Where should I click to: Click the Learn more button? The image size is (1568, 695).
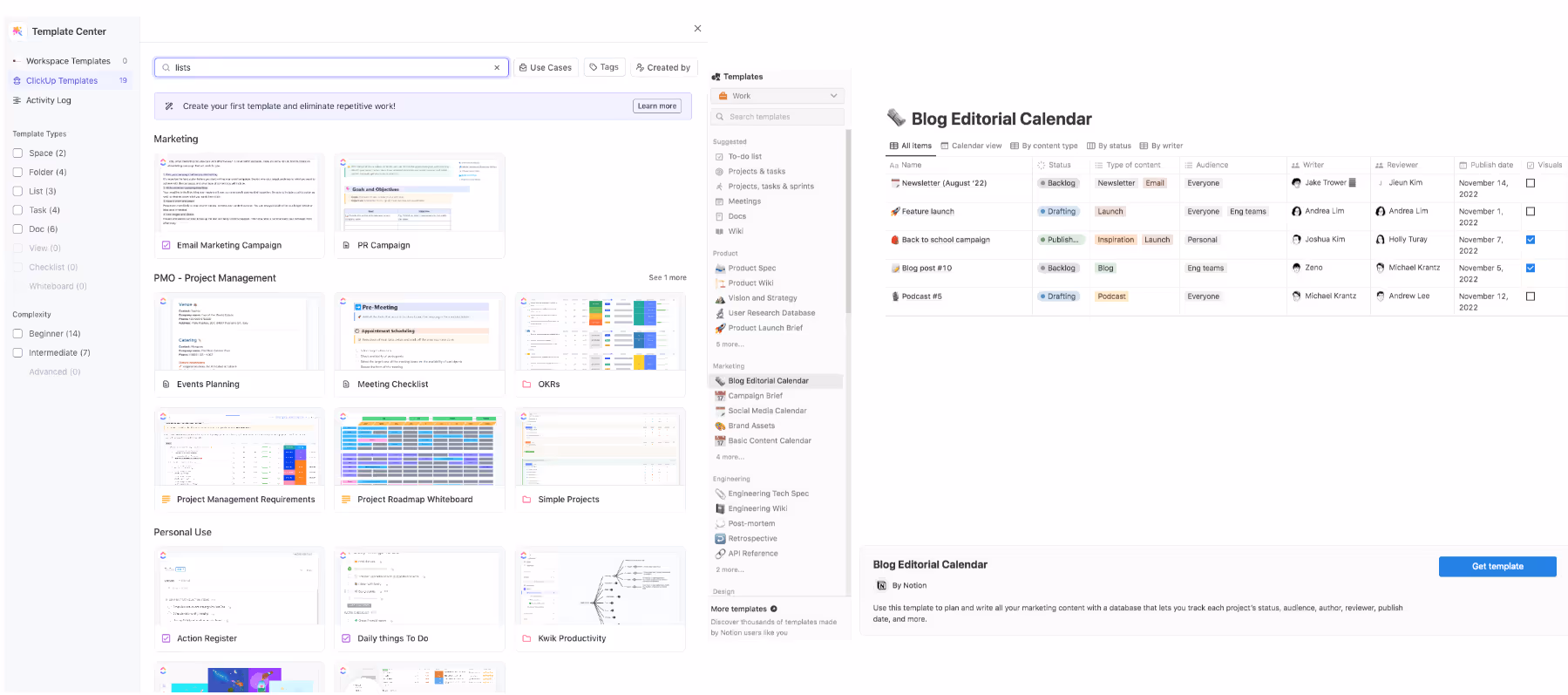coord(656,106)
